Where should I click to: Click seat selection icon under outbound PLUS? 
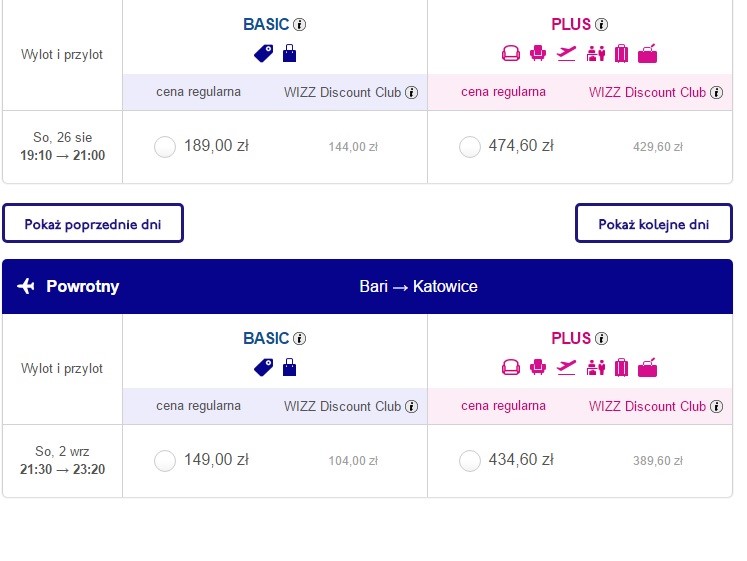pos(538,53)
